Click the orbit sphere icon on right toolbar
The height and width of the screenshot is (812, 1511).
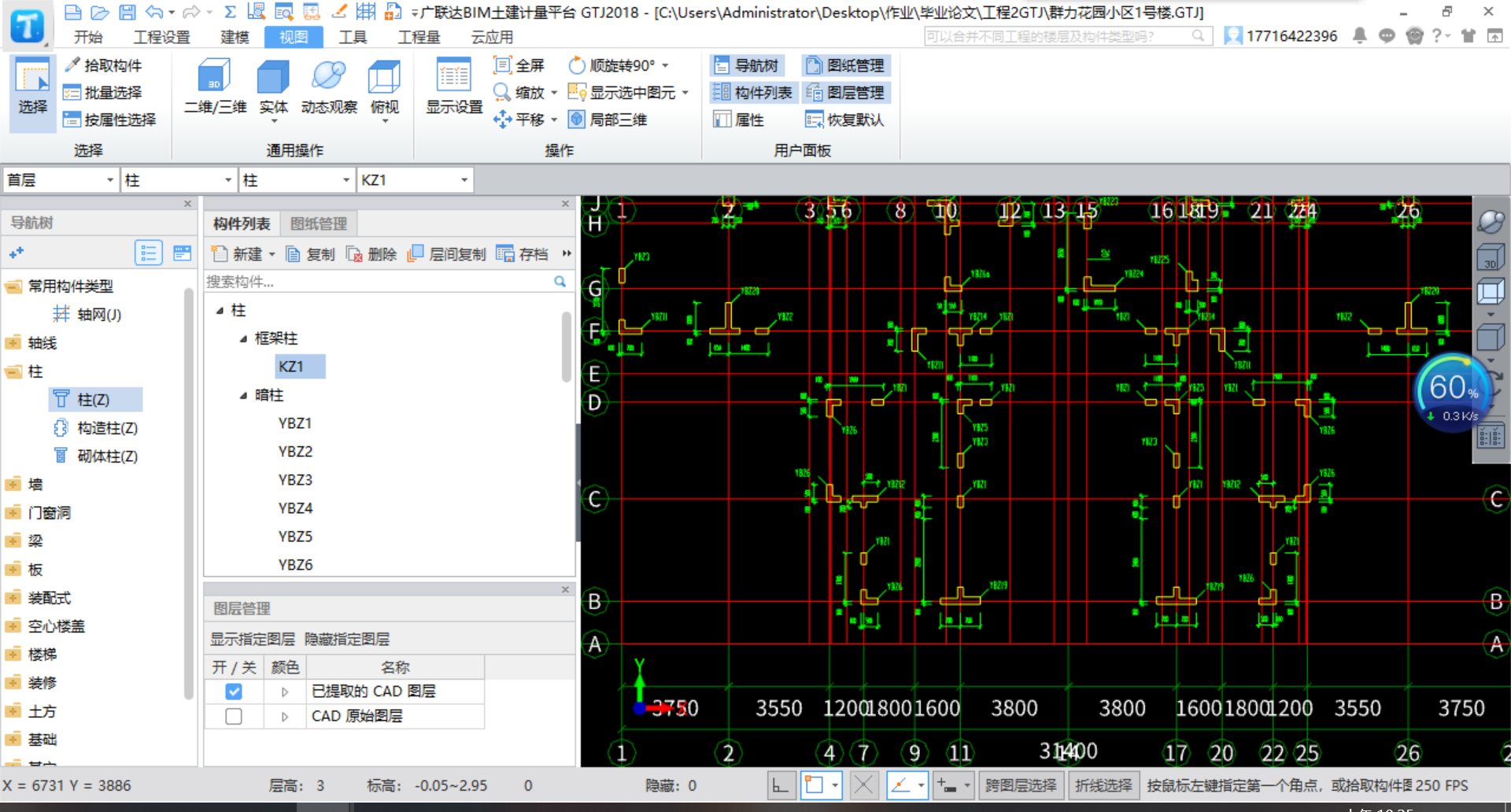point(1491,221)
